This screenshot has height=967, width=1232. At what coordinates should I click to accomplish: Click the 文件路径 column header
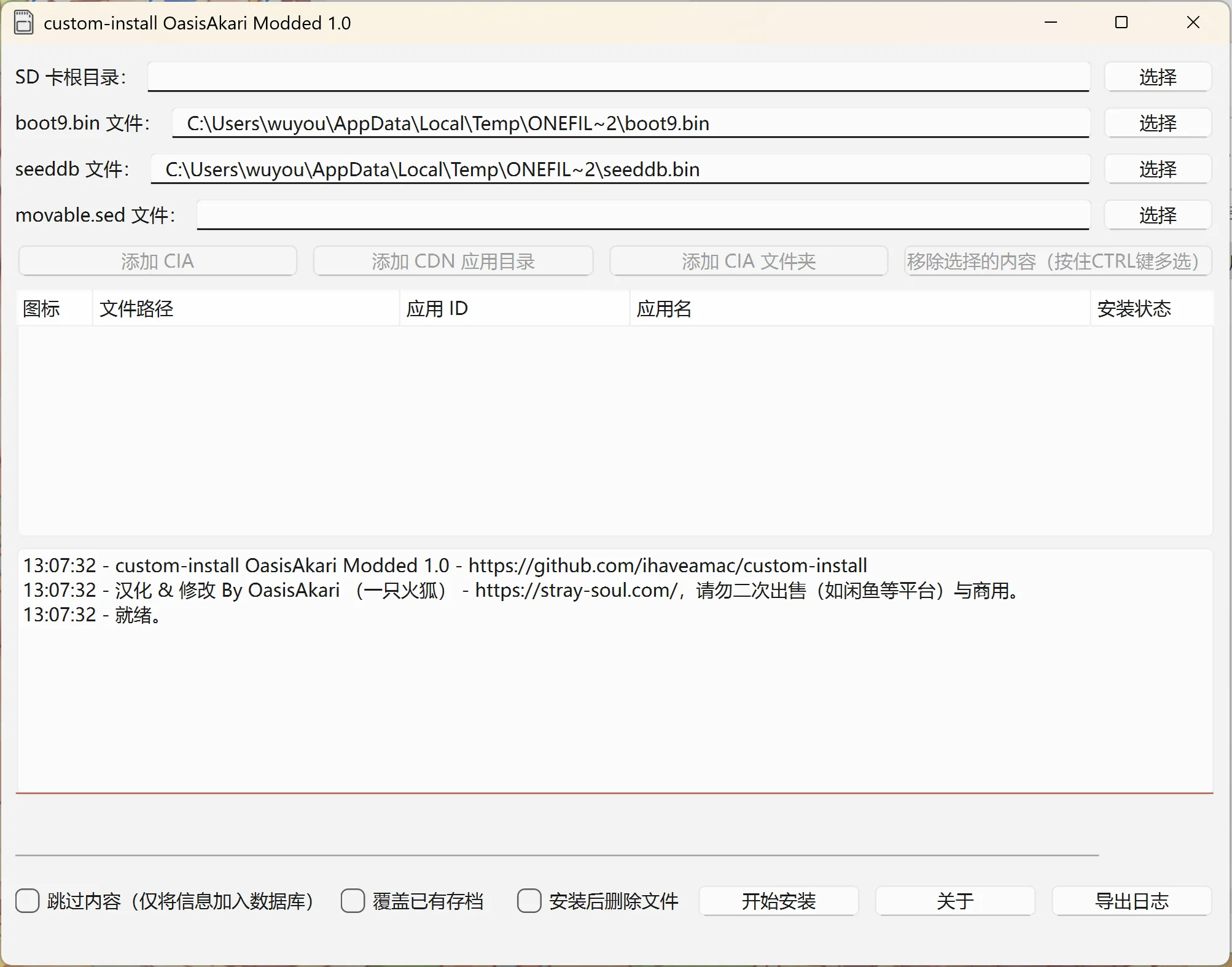tap(246, 308)
